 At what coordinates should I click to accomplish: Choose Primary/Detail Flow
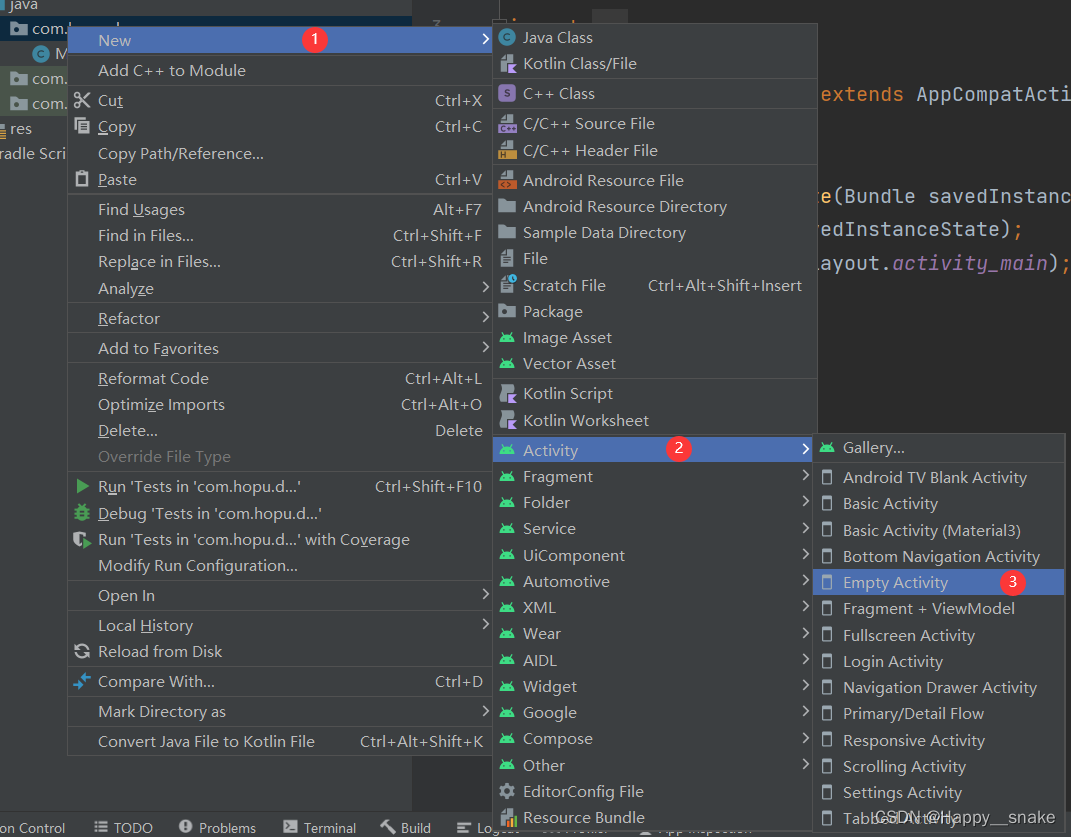coord(938,714)
